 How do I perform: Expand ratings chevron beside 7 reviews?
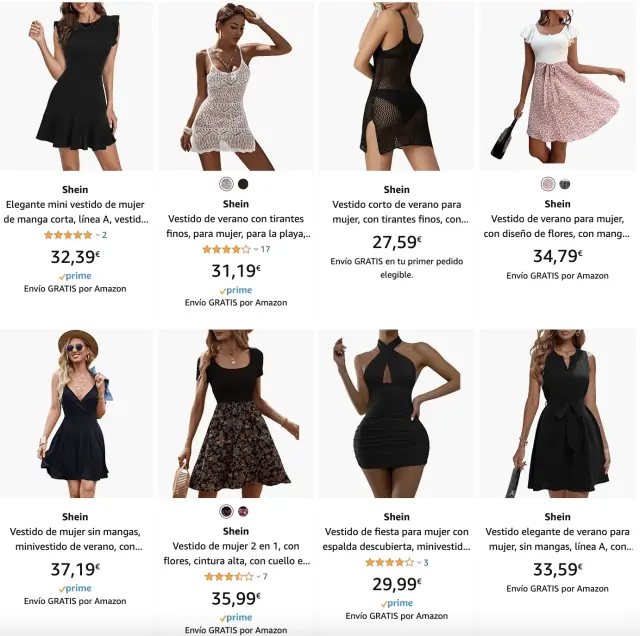pos(258,576)
